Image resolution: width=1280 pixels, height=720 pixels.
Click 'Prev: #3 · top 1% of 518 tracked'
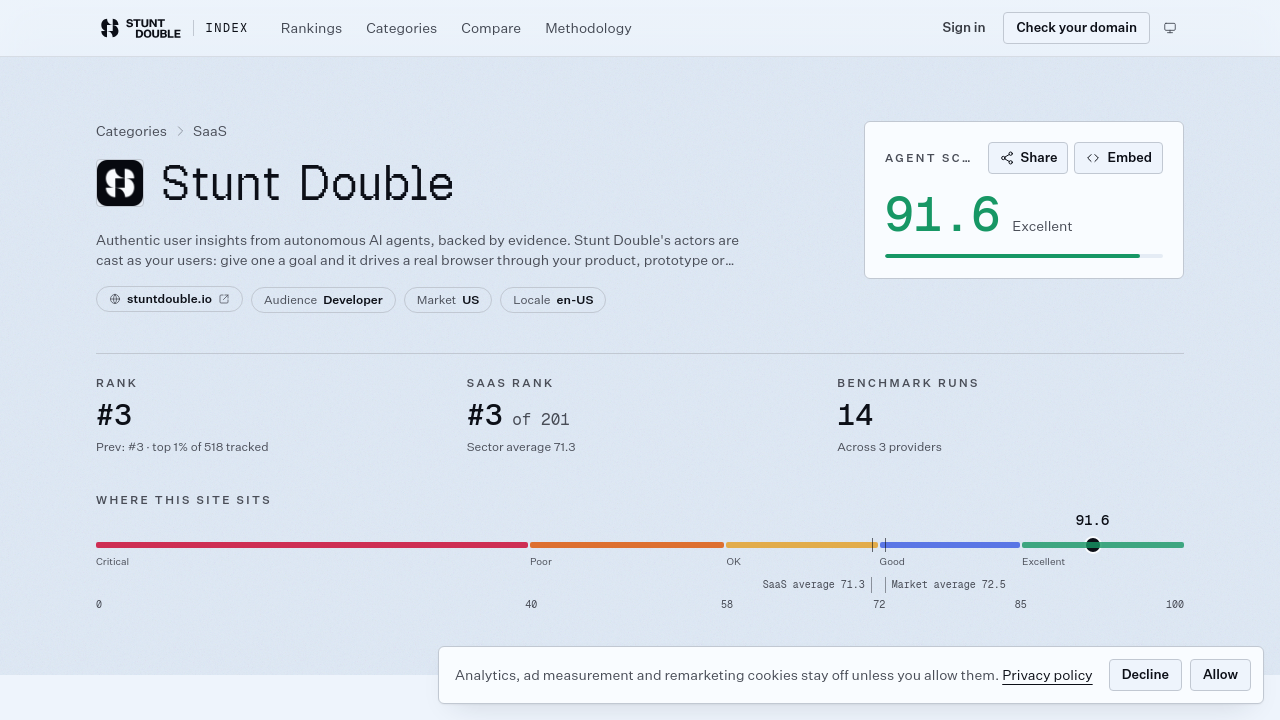182,447
